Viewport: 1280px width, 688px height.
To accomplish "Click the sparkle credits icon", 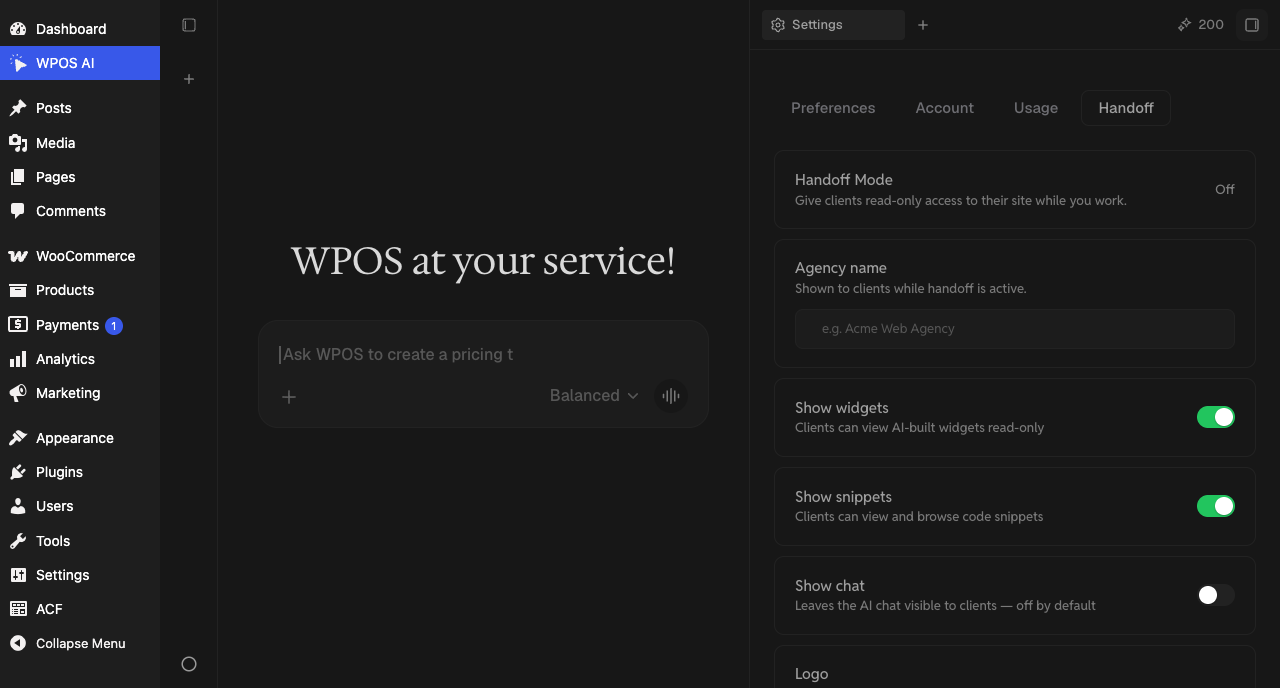I will tap(1185, 25).
